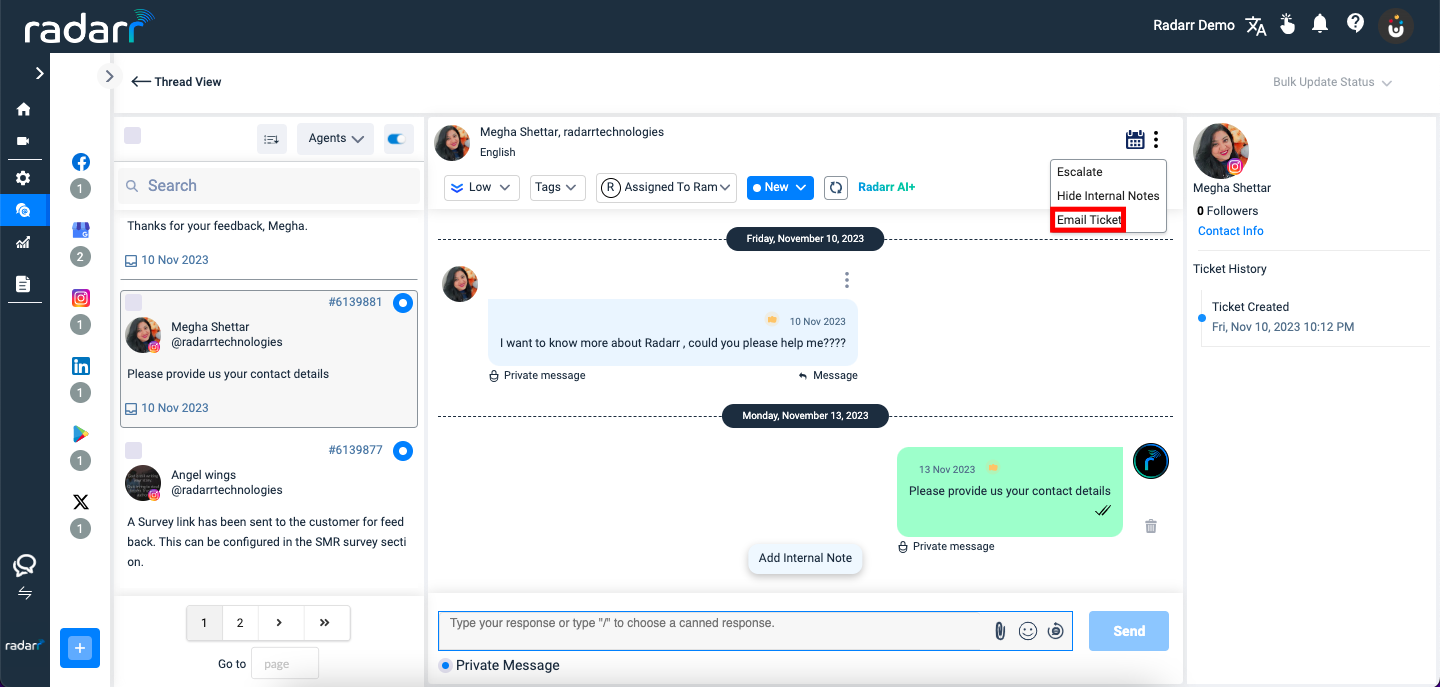Viewport: 1440px width, 687px height.
Task: Open Radarr AI+ assistant
Action: tap(886, 187)
